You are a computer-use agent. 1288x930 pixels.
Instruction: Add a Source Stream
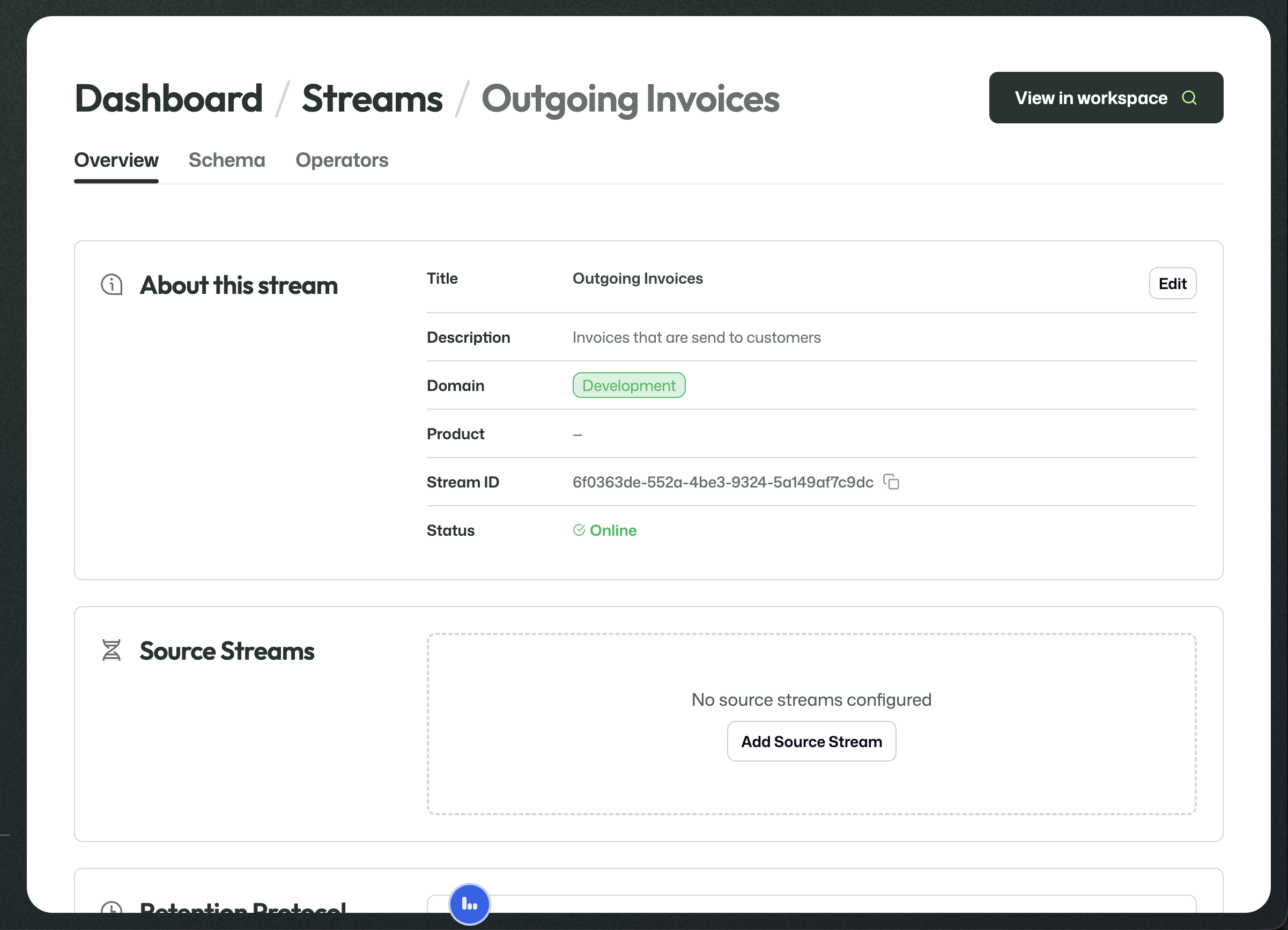tap(811, 741)
